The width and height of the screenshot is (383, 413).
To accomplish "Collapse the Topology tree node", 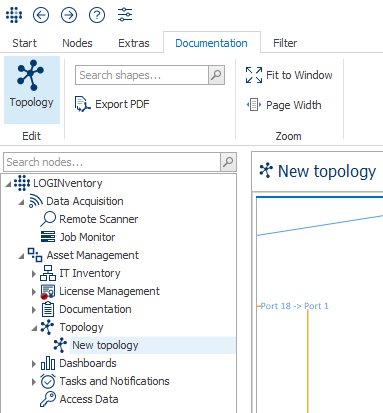I will 34,328.
